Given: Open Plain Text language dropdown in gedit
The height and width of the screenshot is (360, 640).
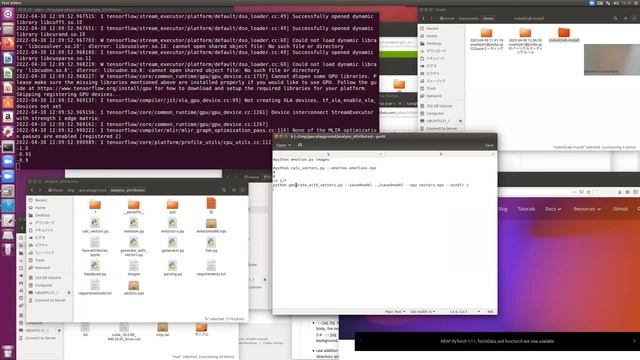Looking at the screenshot, I should [x=395, y=311].
